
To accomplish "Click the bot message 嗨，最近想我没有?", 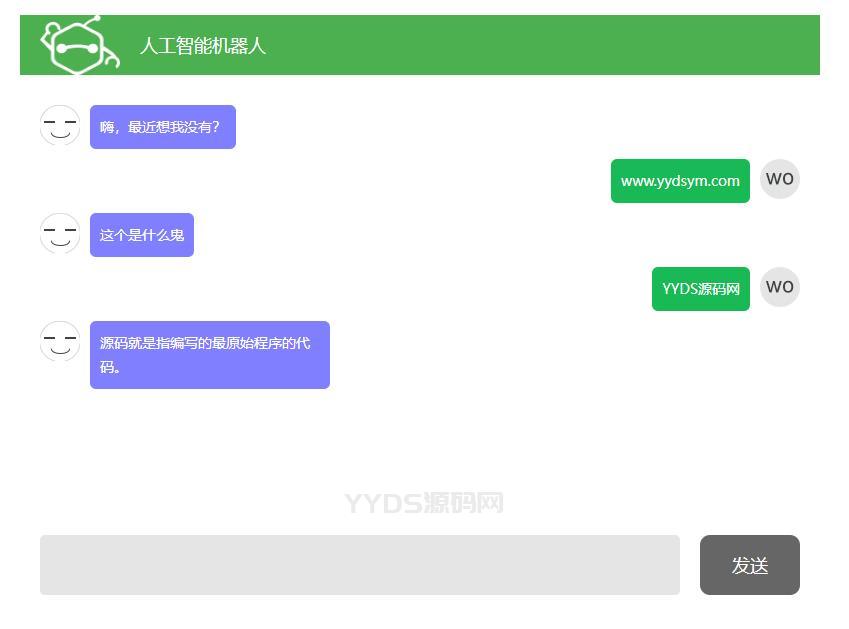I will point(162,127).
